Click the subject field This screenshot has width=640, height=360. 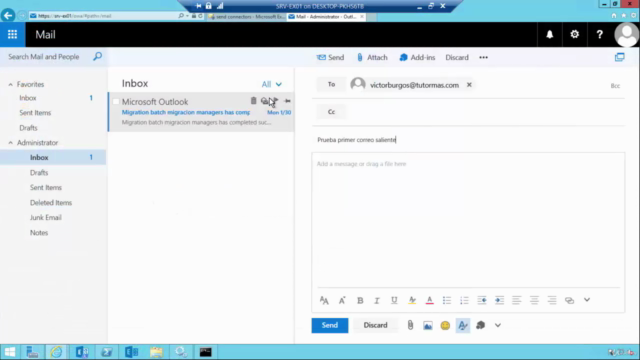(x=468, y=140)
